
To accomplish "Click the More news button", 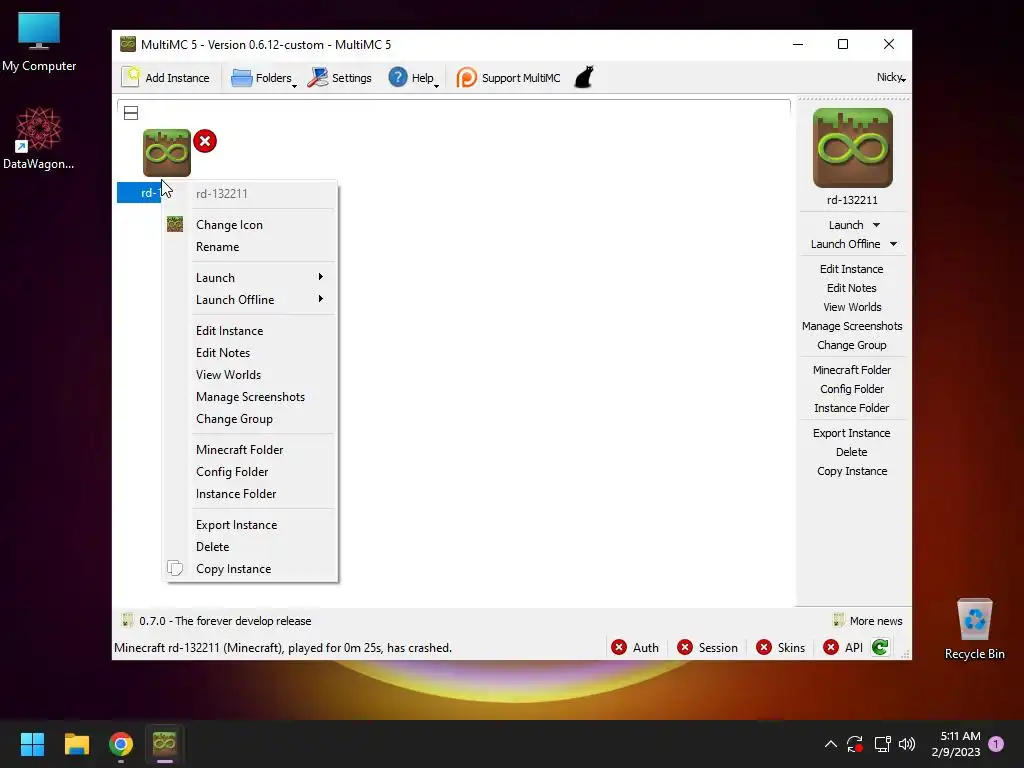I will pos(868,621).
